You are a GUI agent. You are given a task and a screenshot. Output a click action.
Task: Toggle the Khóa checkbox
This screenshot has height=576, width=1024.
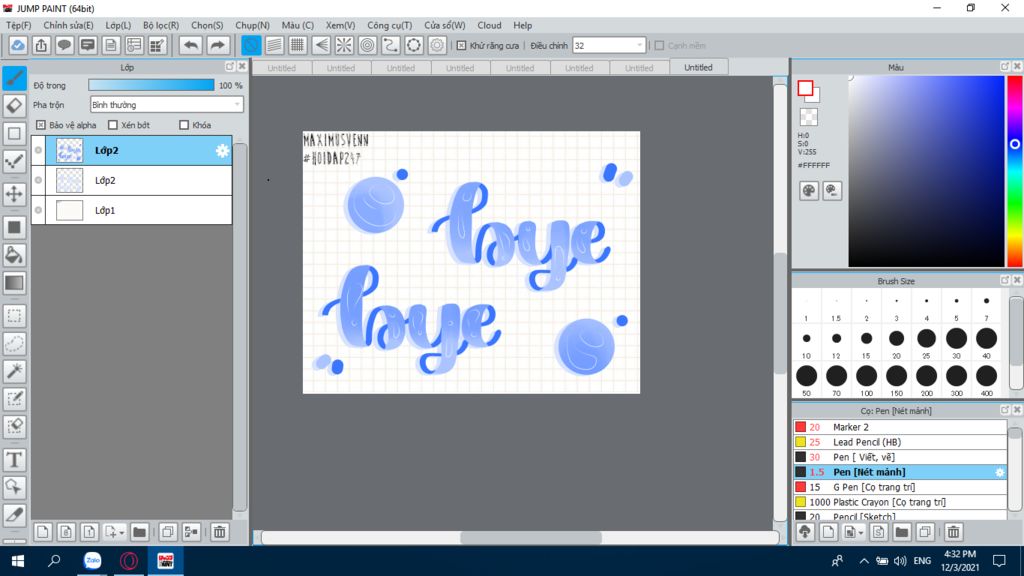184,125
